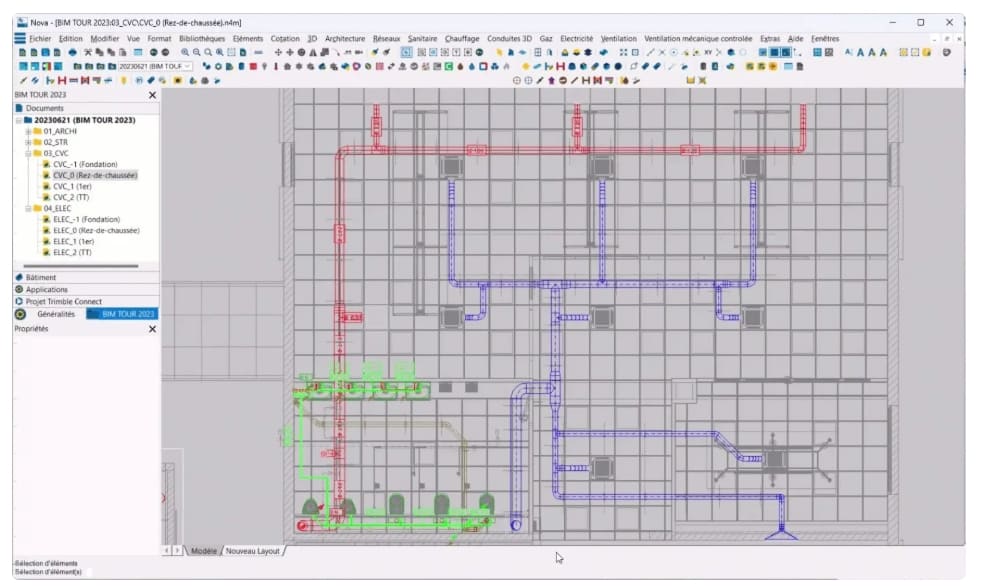Expand the 01_ARCHI folder

[27, 131]
